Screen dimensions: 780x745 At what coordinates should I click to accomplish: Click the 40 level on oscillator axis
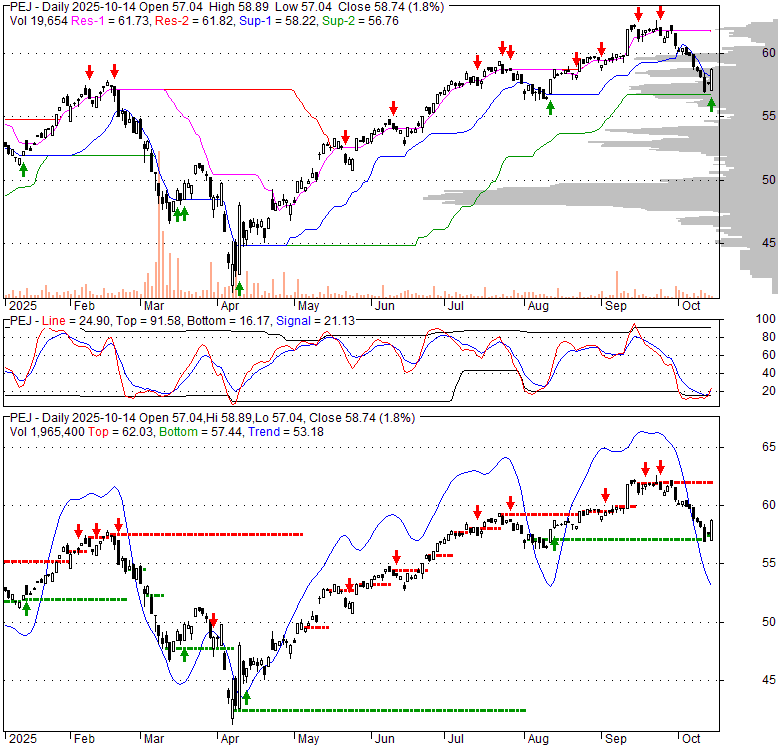pyautogui.click(x=769, y=373)
